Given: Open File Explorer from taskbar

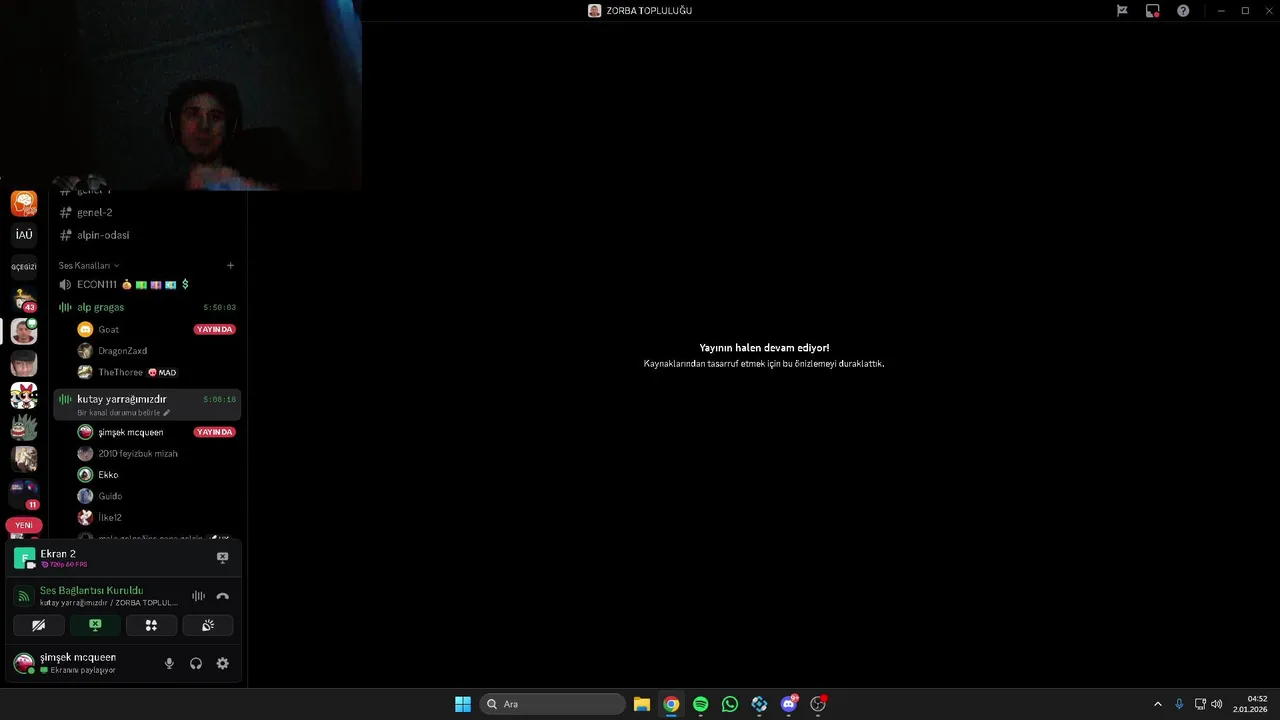Looking at the screenshot, I should (642, 704).
